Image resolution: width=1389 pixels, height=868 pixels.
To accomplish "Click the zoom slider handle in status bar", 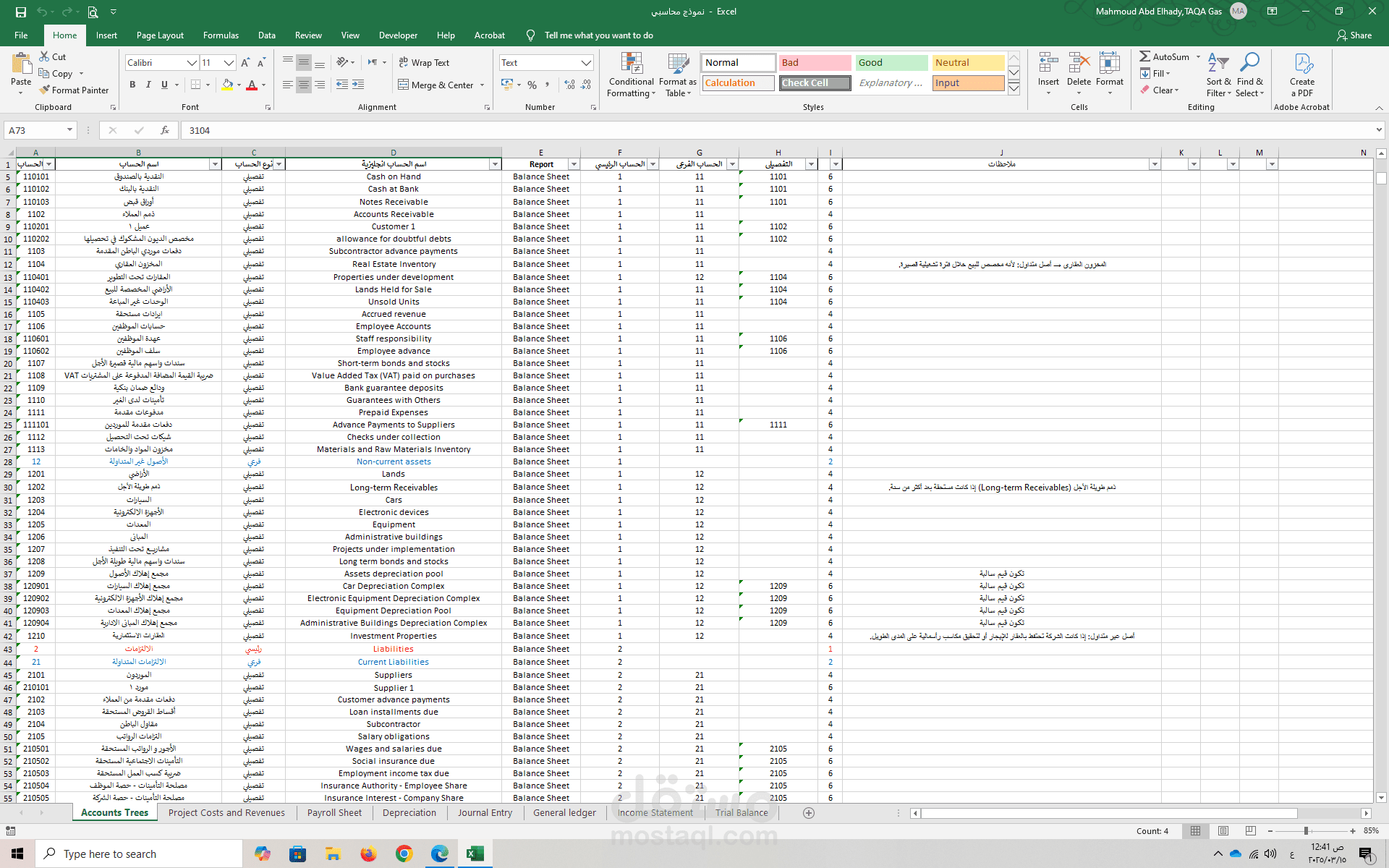I will (x=1306, y=831).
